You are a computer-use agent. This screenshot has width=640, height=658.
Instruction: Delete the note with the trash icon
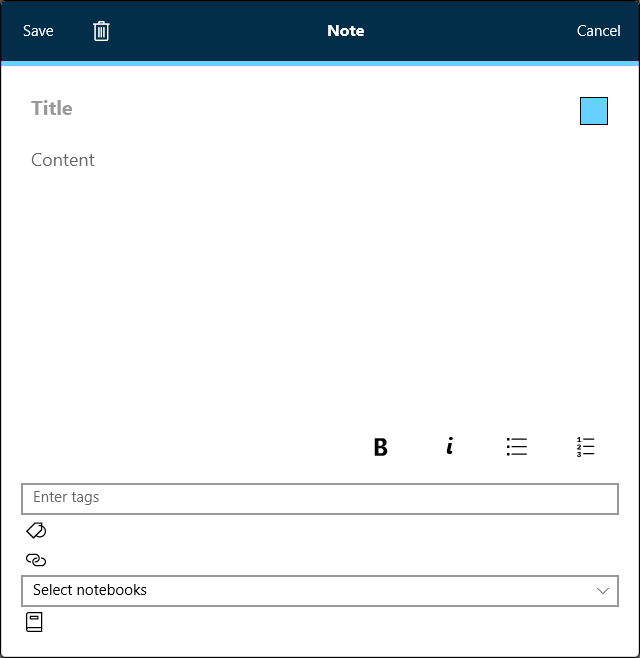pos(101,31)
